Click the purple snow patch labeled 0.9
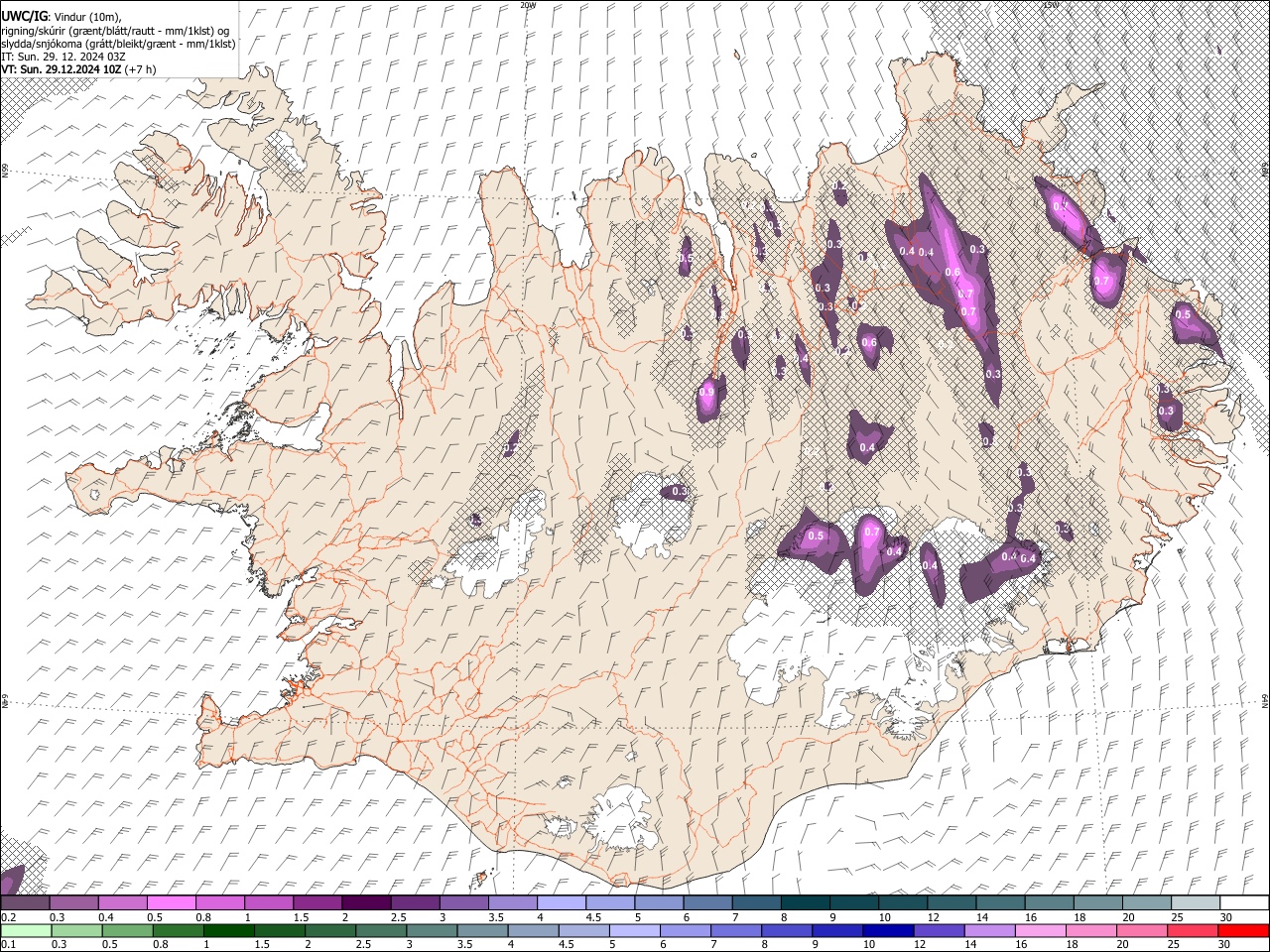 710,397
